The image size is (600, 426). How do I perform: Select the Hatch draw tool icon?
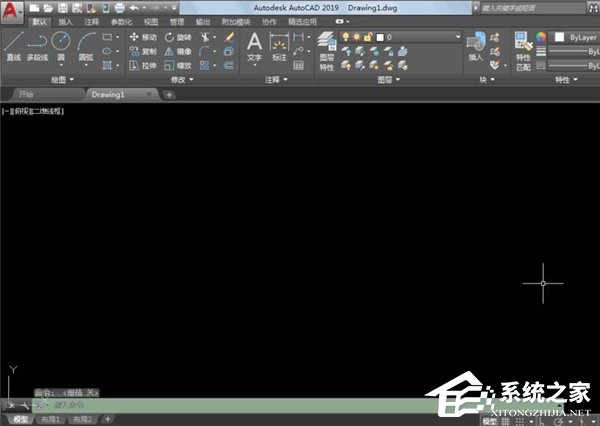[107, 65]
